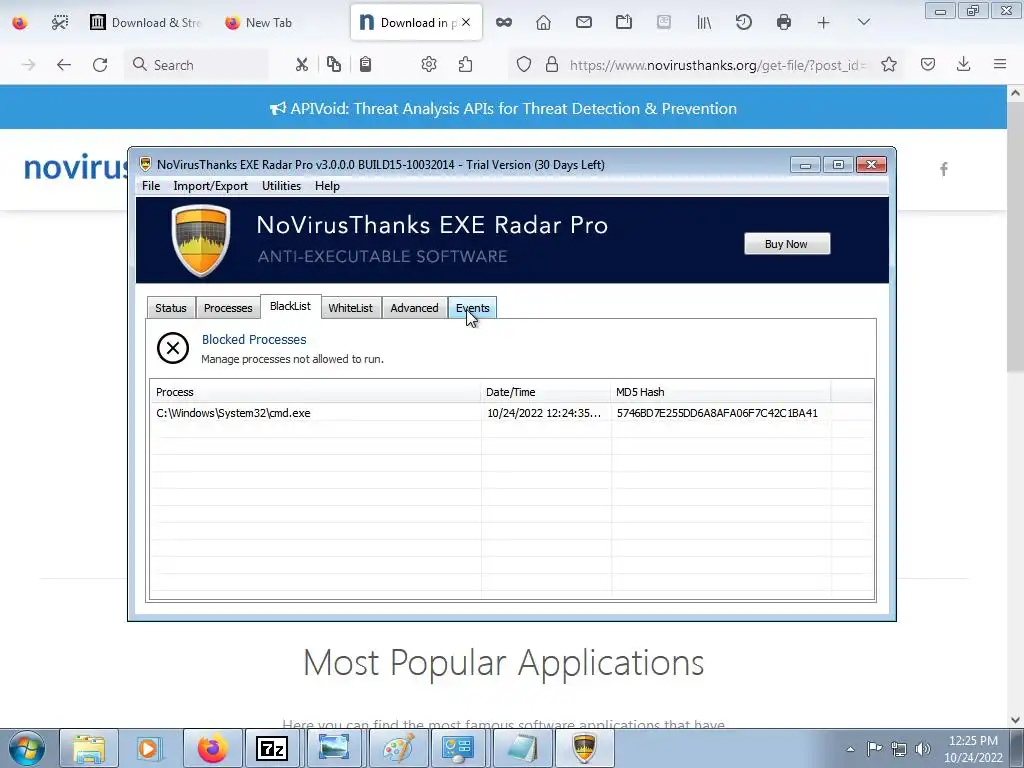Click the tracking protection shield icon
This screenshot has height=768, width=1024.
(x=524, y=65)
